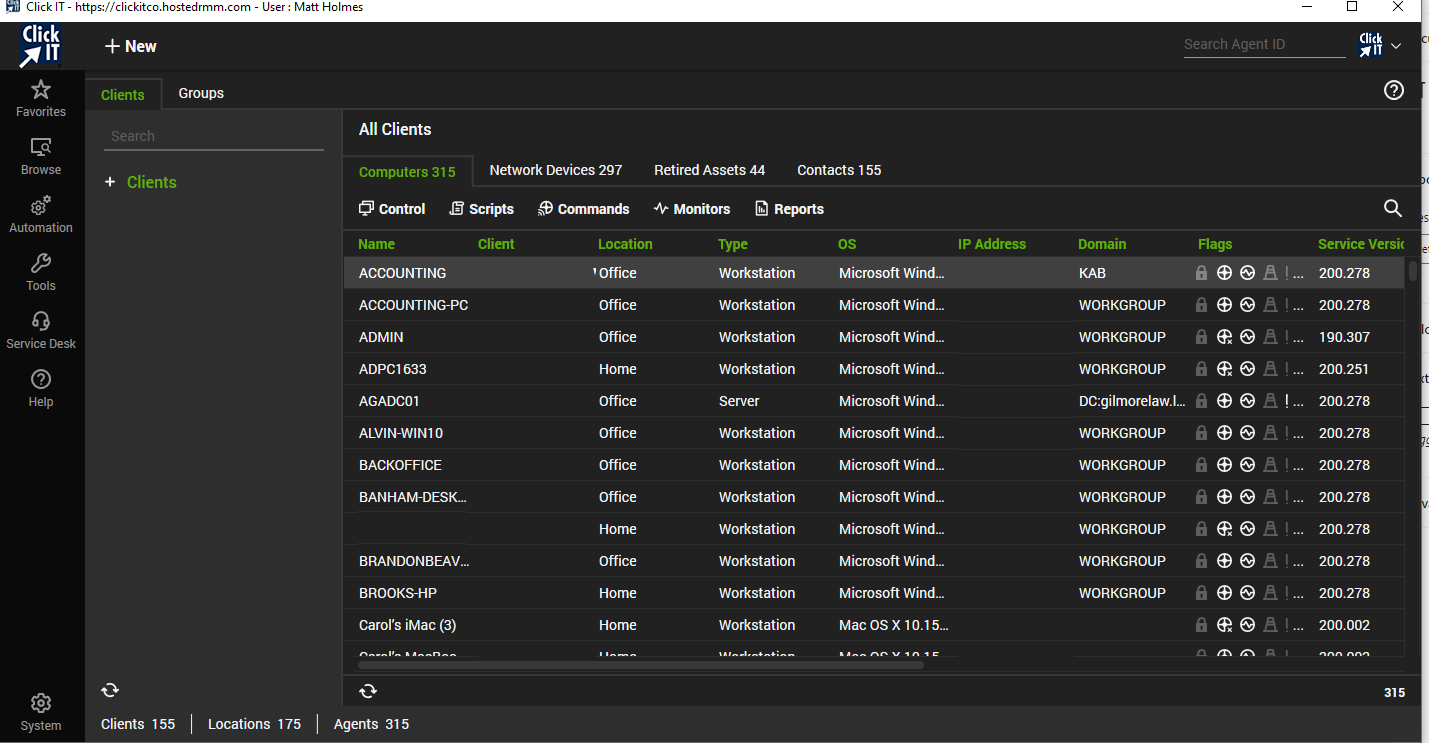Viewport: 1429px width, 750px height.
Task: Open the Automation section
Action: 41,215
